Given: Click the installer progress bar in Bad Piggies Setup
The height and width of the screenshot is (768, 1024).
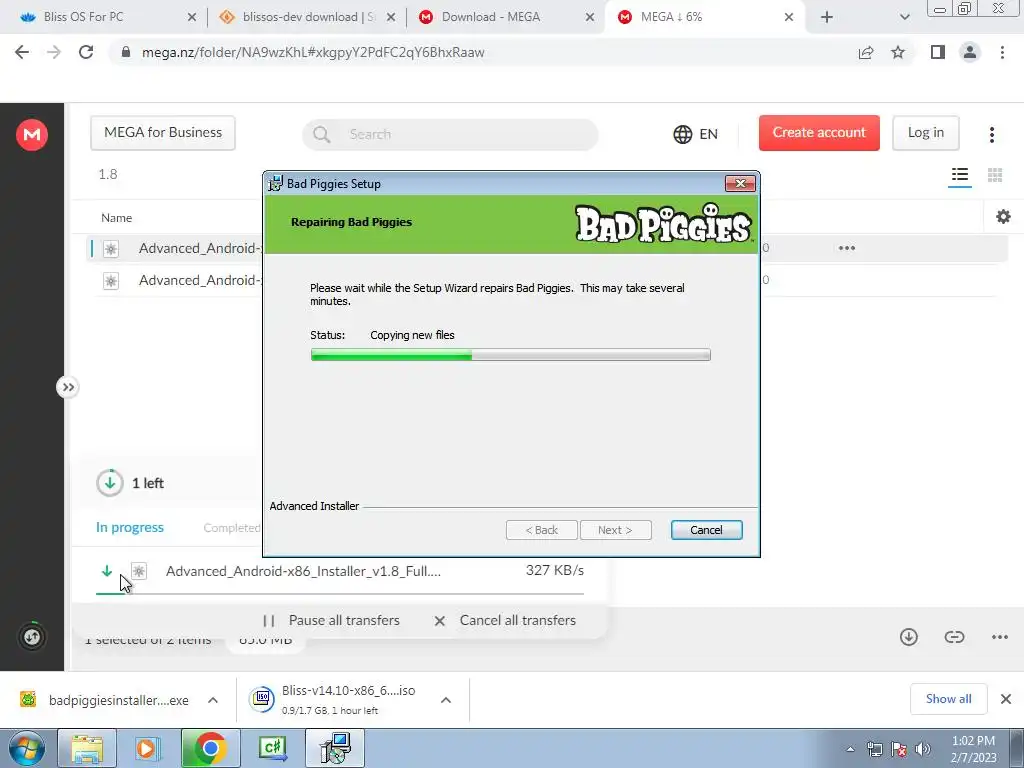Looking at the screenshot, I should [x=511, y=355].
